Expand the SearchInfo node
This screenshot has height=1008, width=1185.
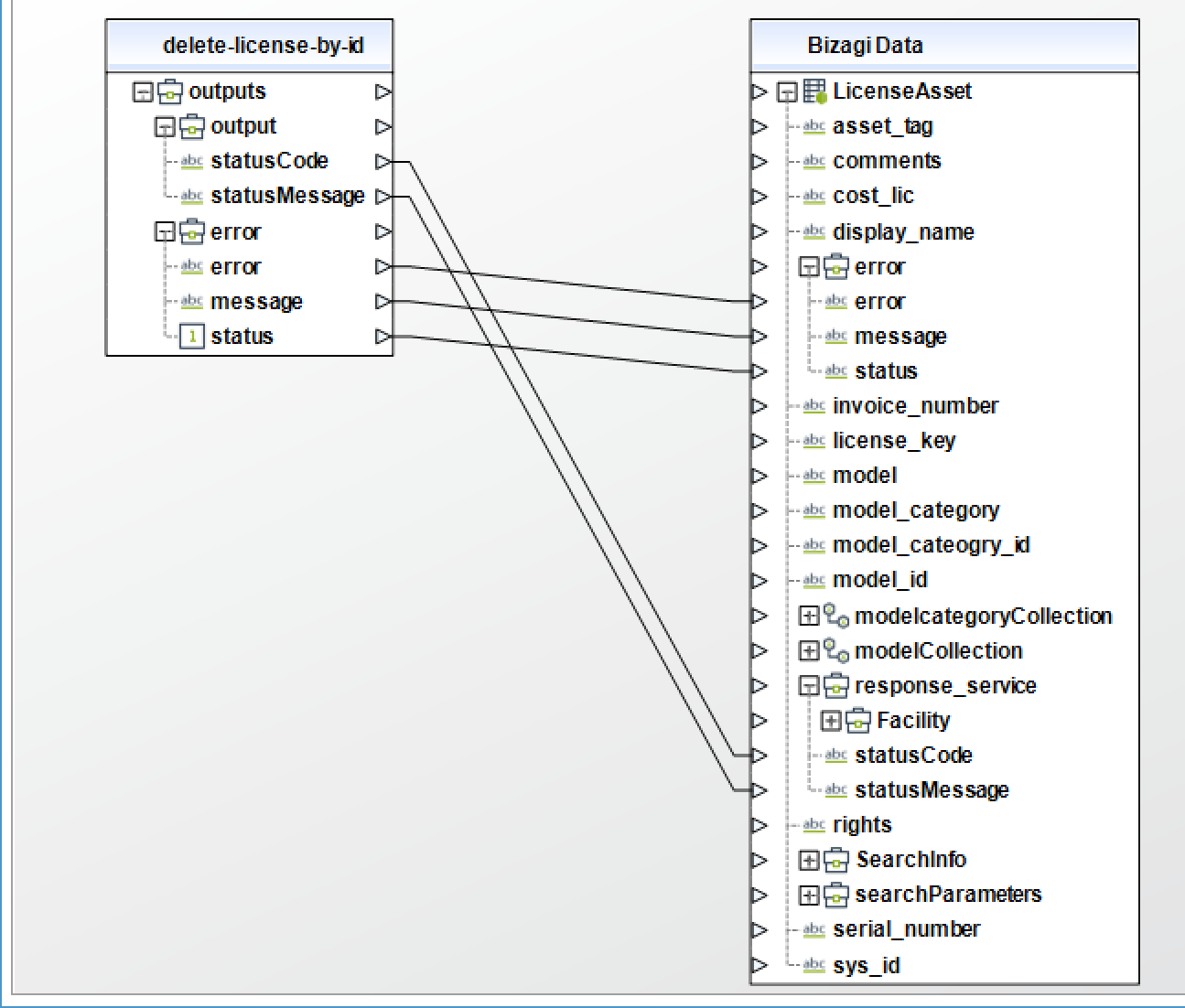[x=808, y=861]
